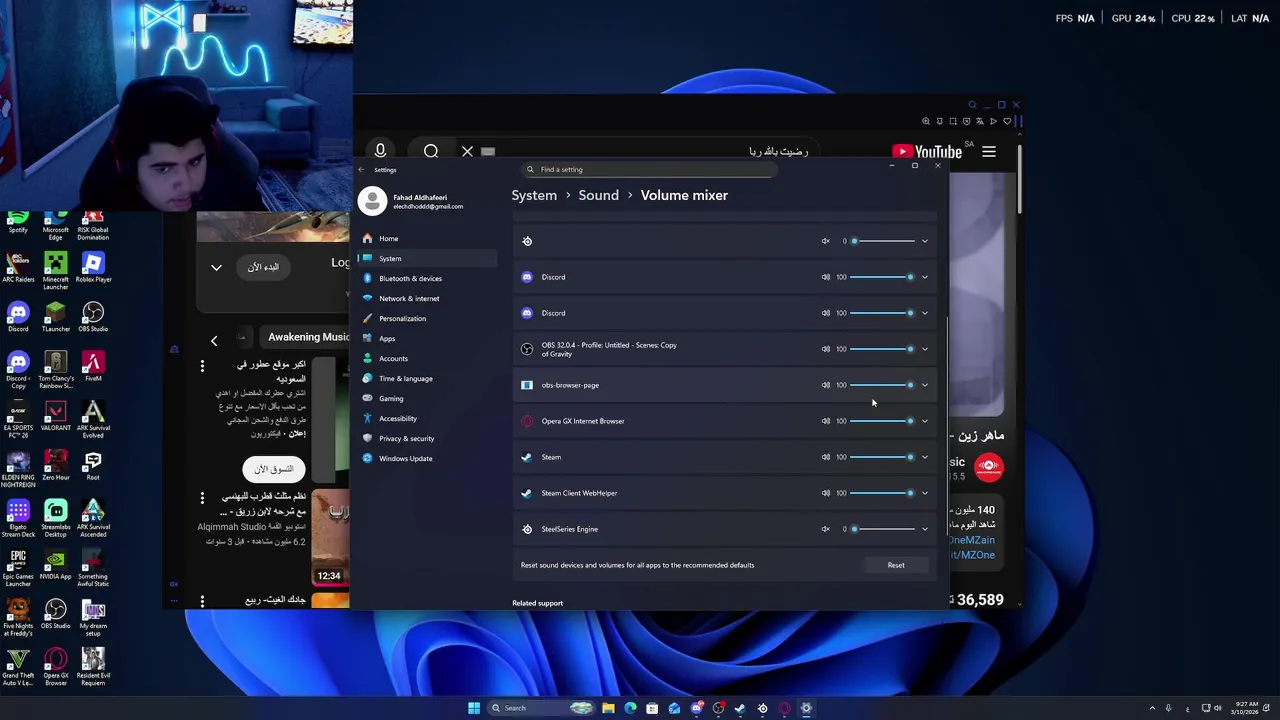
Task: Expand the OBS 32.0.4 volume options
Action: (x=924, y=349)
